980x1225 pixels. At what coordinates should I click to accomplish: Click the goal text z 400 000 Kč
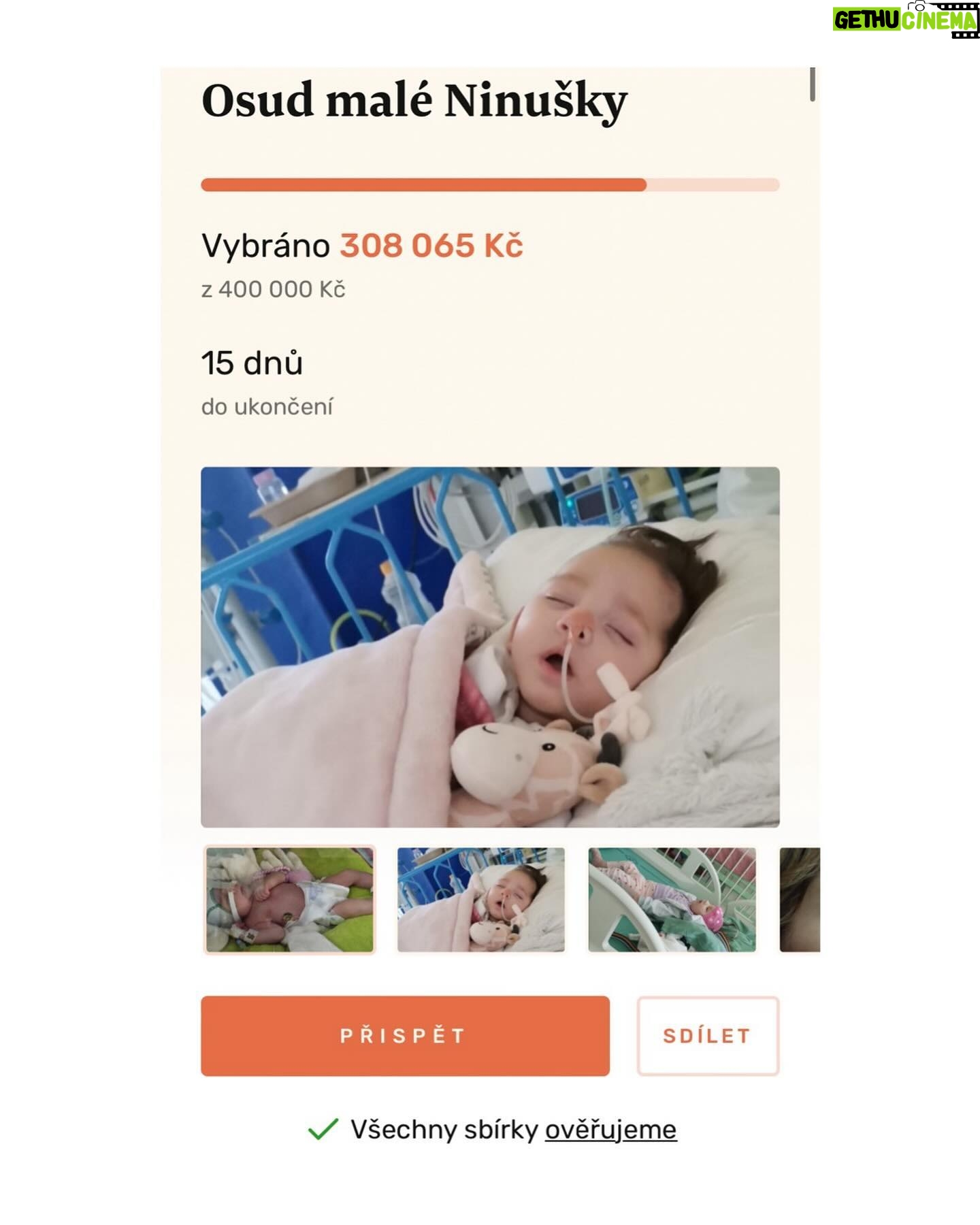pyautogui.click(x=274, y=289)
